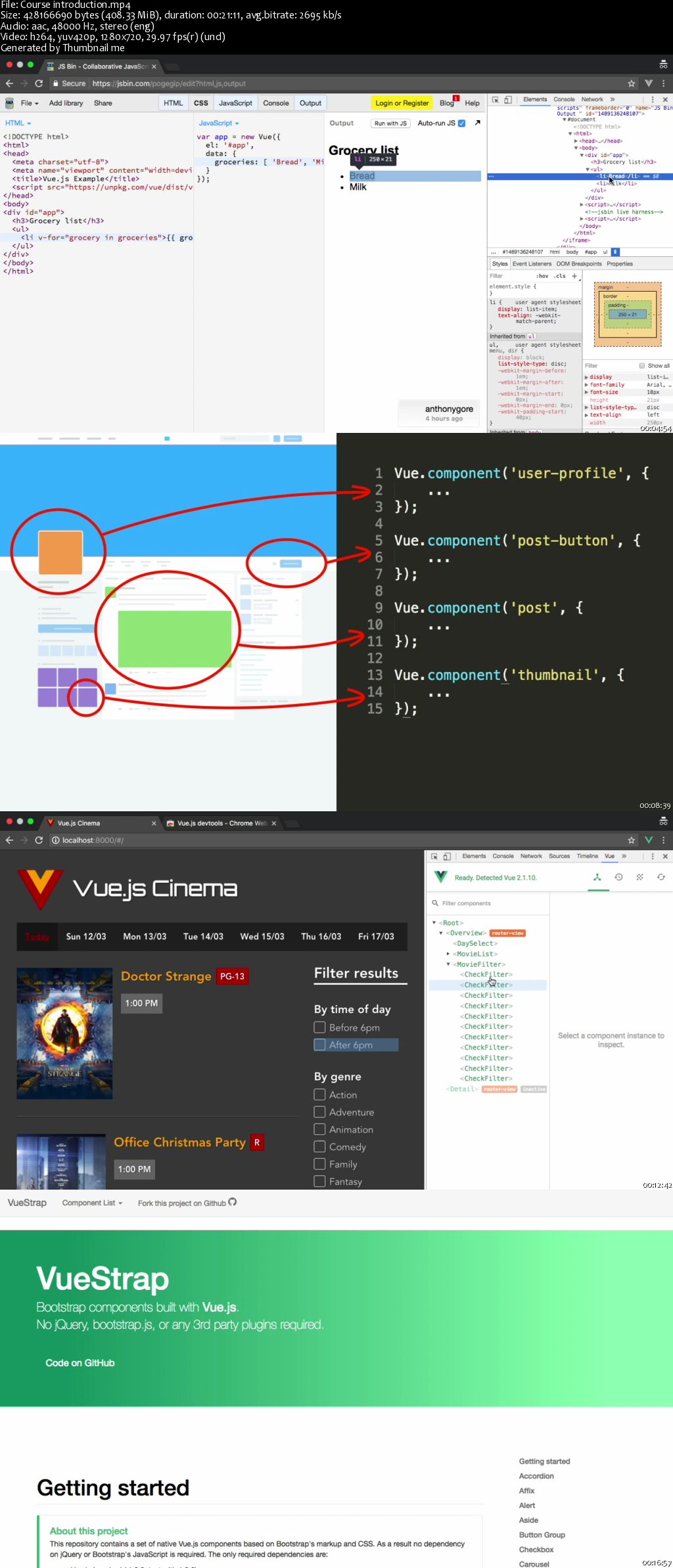Screen dimensions: 673x1568
Task: Open the Event Listeners tab in devtools
Action: point(532,264)
